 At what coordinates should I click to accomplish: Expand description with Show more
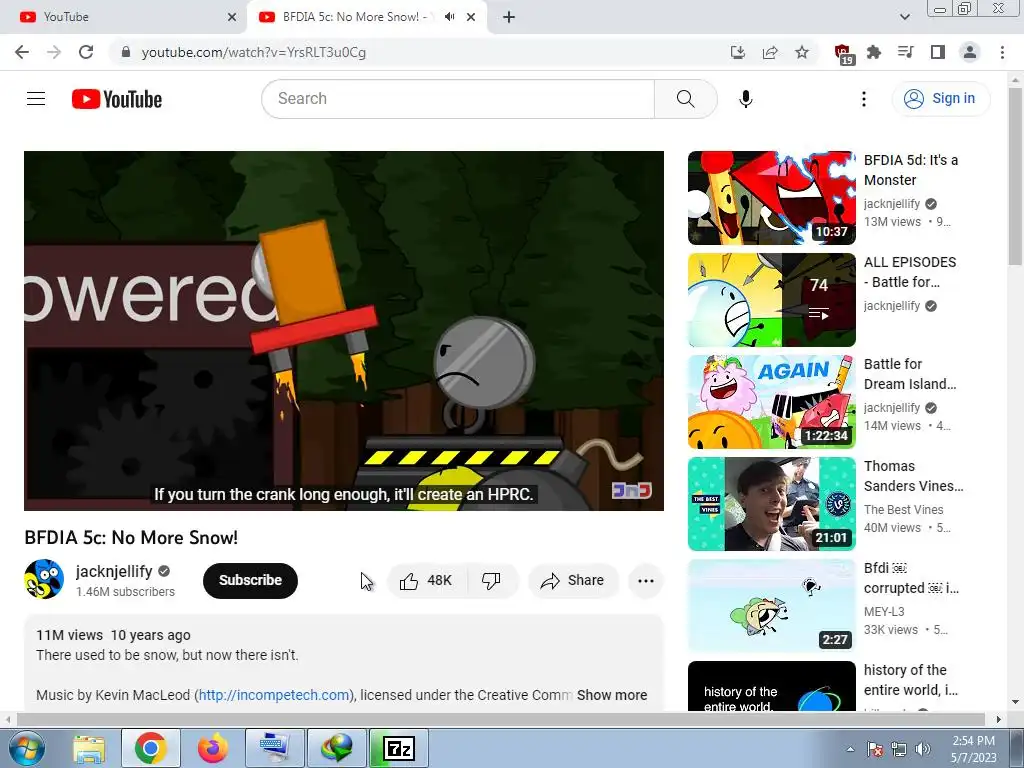click(612, 695)
